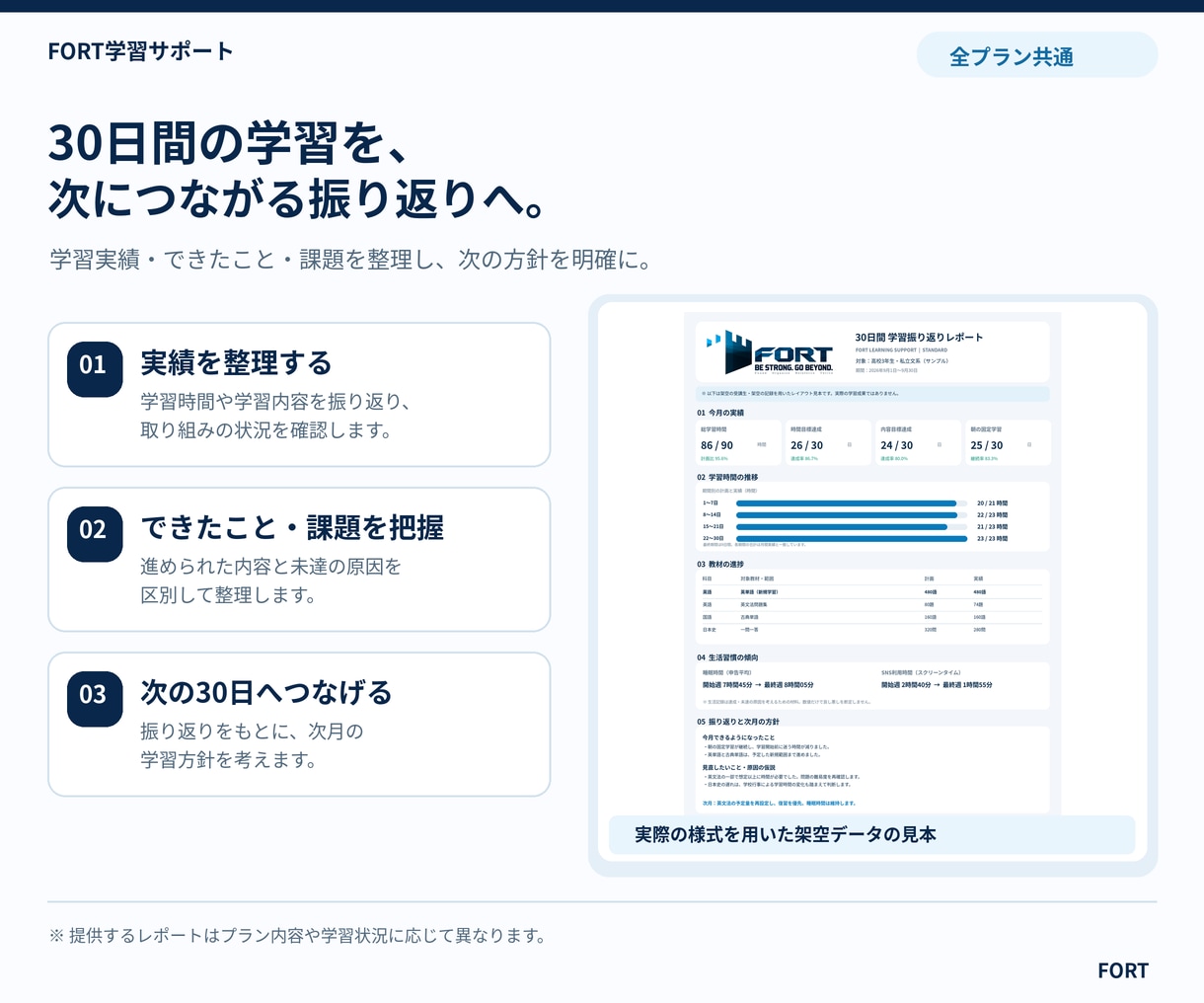Click the 03 教材の進捗 section heading
This screenshot has height=1003, width=1204.
(720, 565)
